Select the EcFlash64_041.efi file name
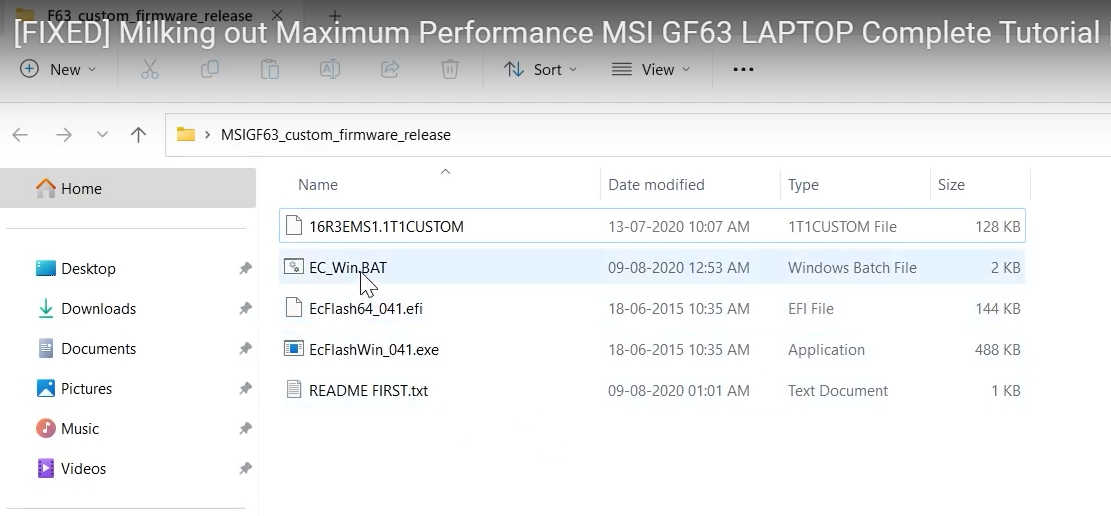Screen dimensions: 1111x516 (366, 308)
